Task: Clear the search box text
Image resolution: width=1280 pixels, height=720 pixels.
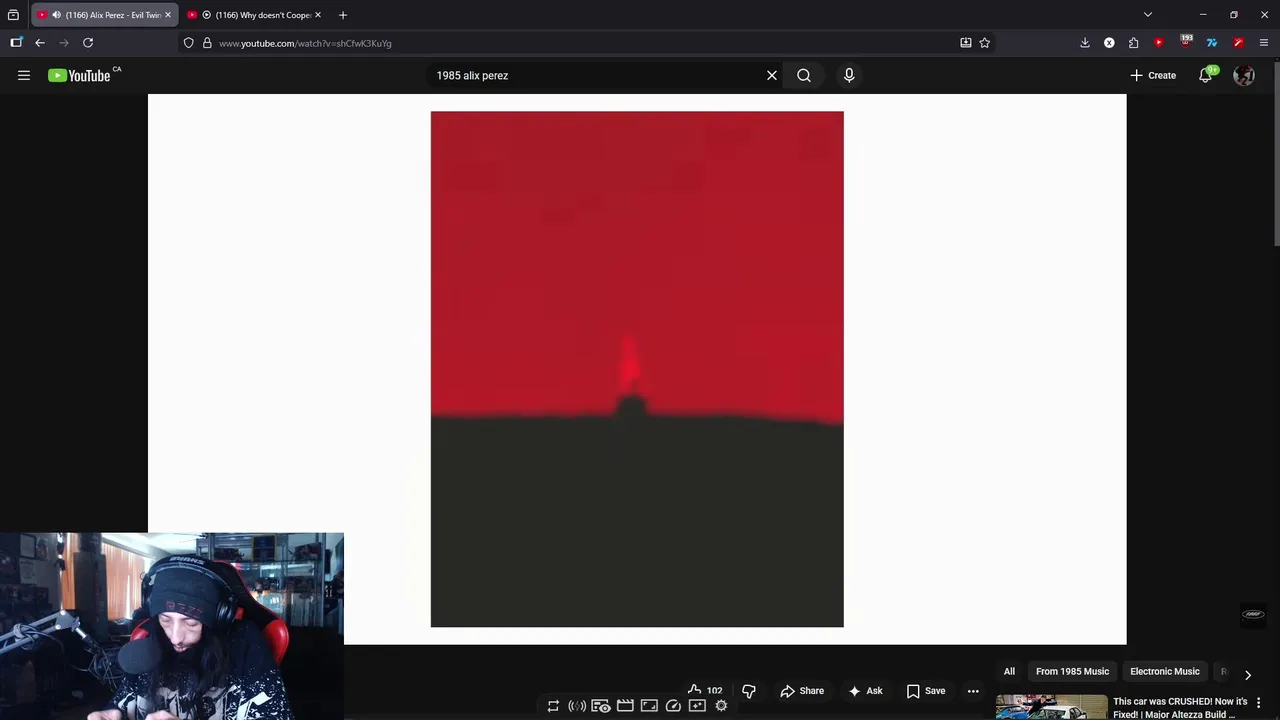Action: tap(772, 75)
